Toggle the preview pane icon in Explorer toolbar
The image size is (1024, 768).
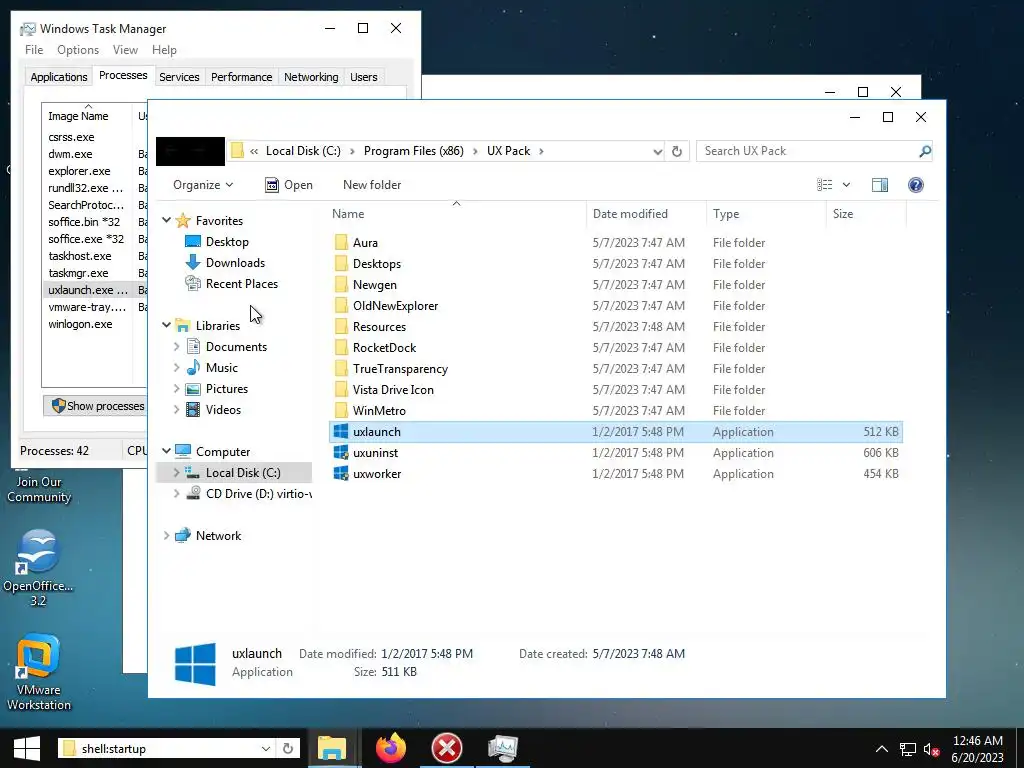pyautogui.click(x=880, y=185)
